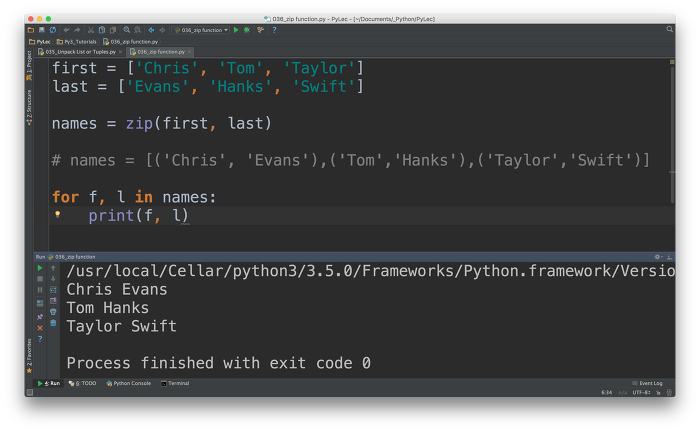The image size is (700, 432).
Task: Click the Redo arrow in toolbar
Action: tap(77, 30)
